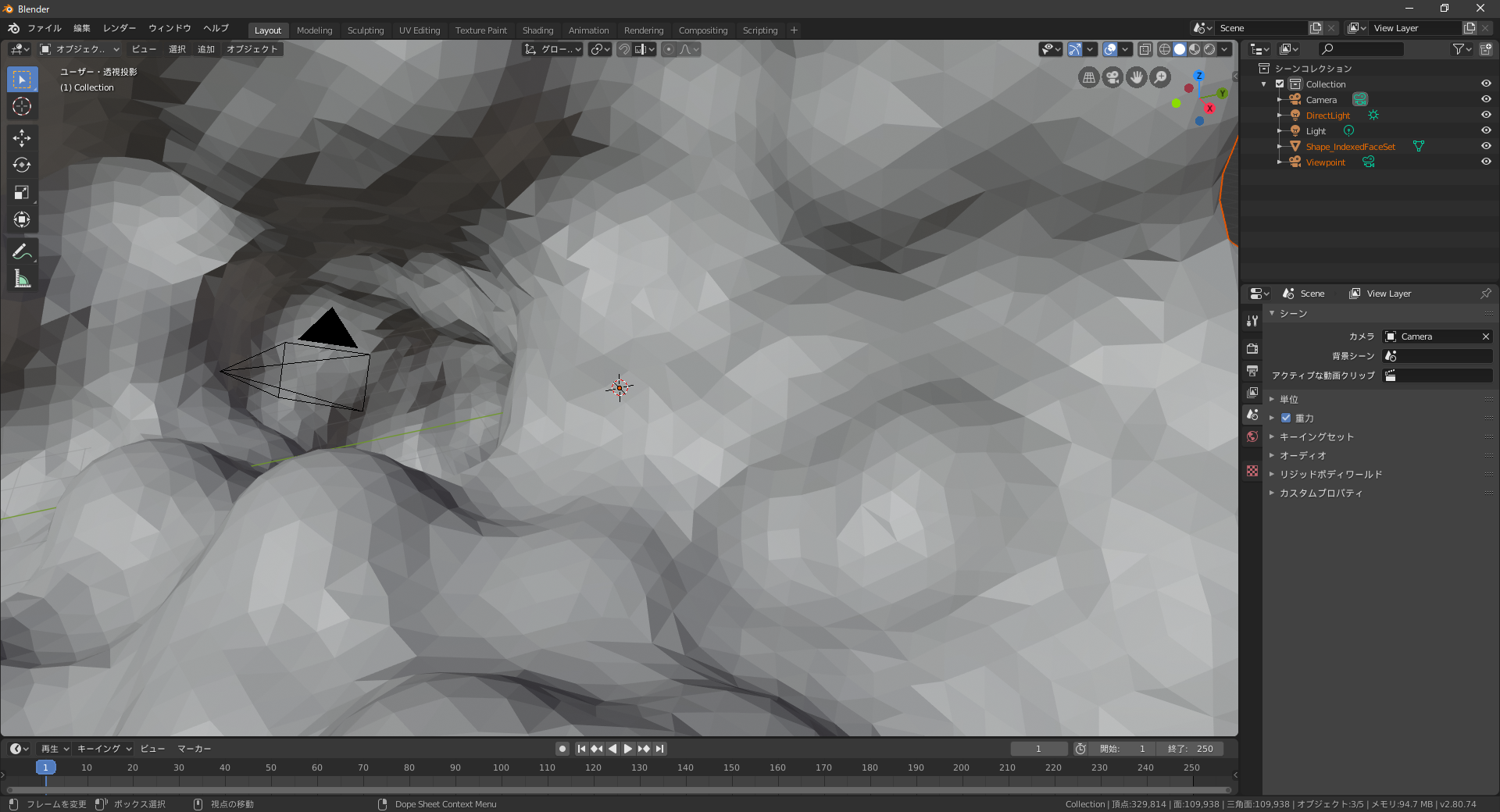The image size is (1500, 812).
Task: Switch to the Shading workspace tab
Action: click(537, 30)
